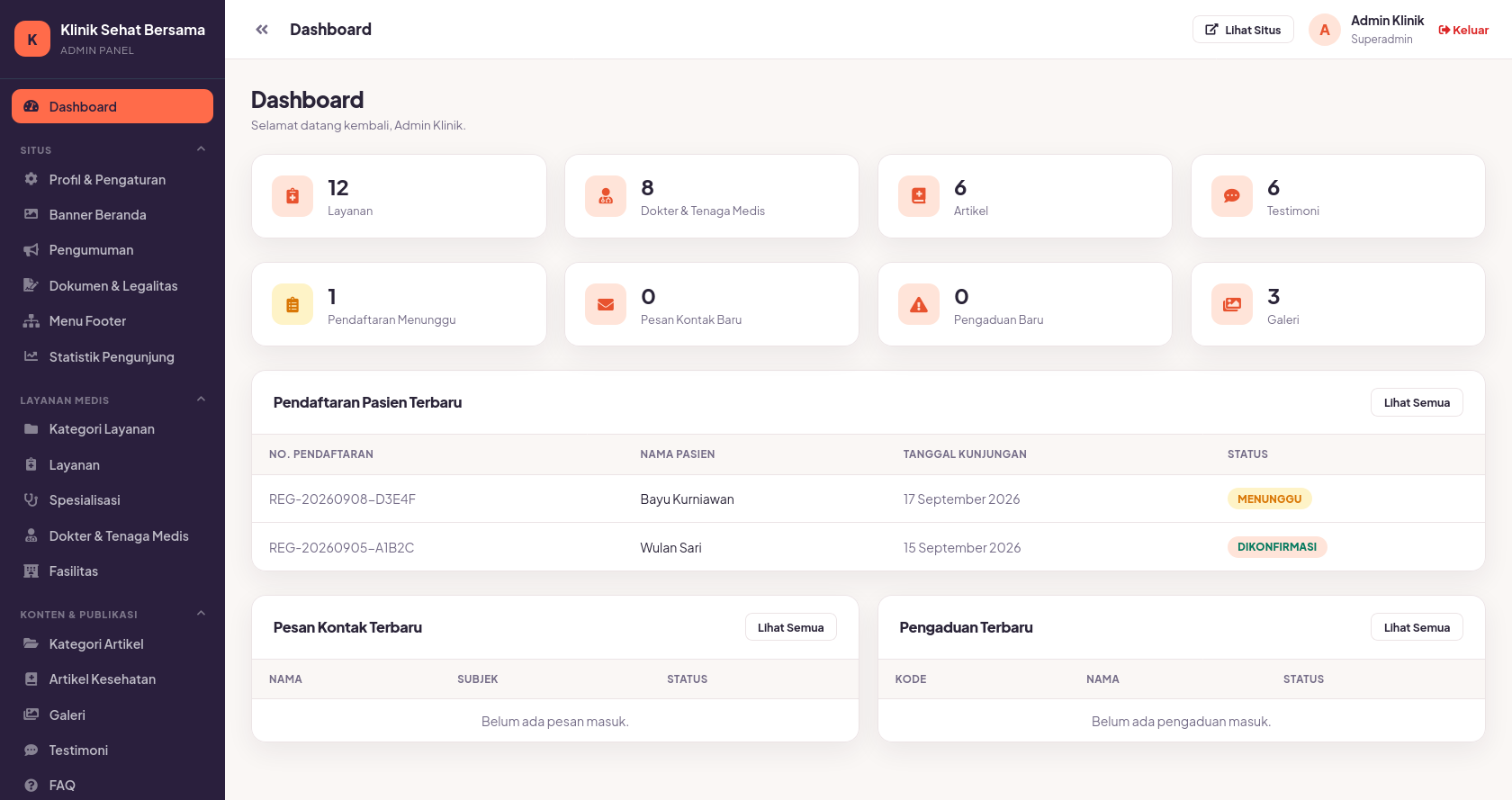Click the gear icon beside Profil & Pengaturan
This screenshot has height=800, width=1512.
[x=31, y=179]
